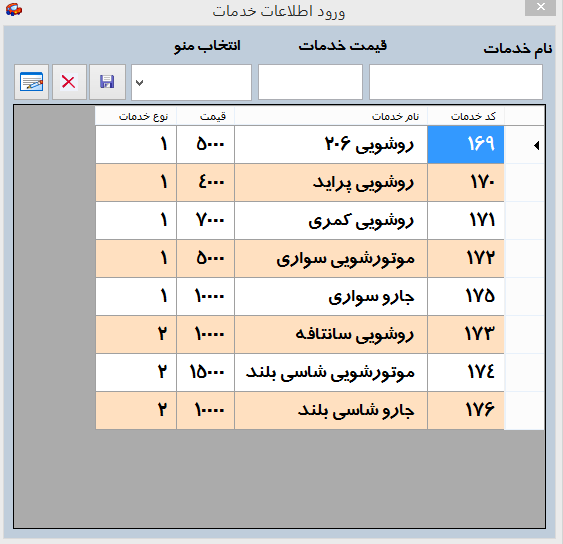
Task: Open the انتخاب منو dropdown arrow
Action: click(x=140, y=83)
